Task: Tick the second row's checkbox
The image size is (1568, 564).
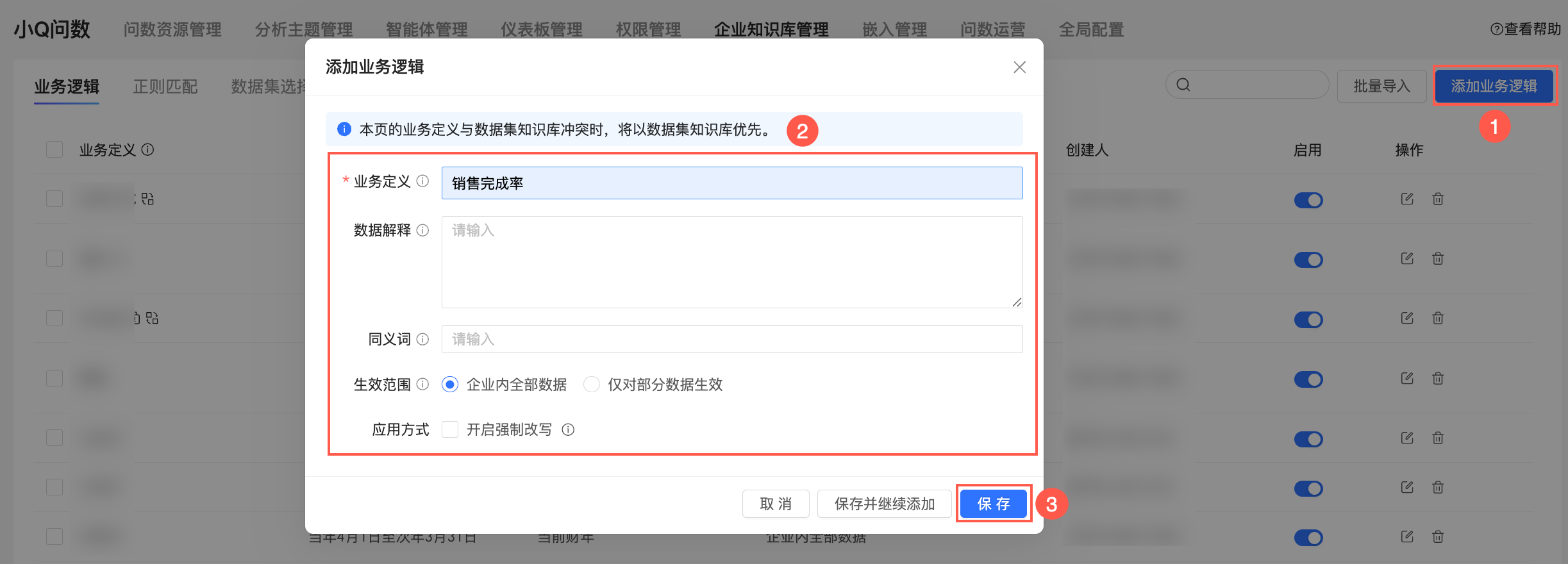Action: click(54, 258)
